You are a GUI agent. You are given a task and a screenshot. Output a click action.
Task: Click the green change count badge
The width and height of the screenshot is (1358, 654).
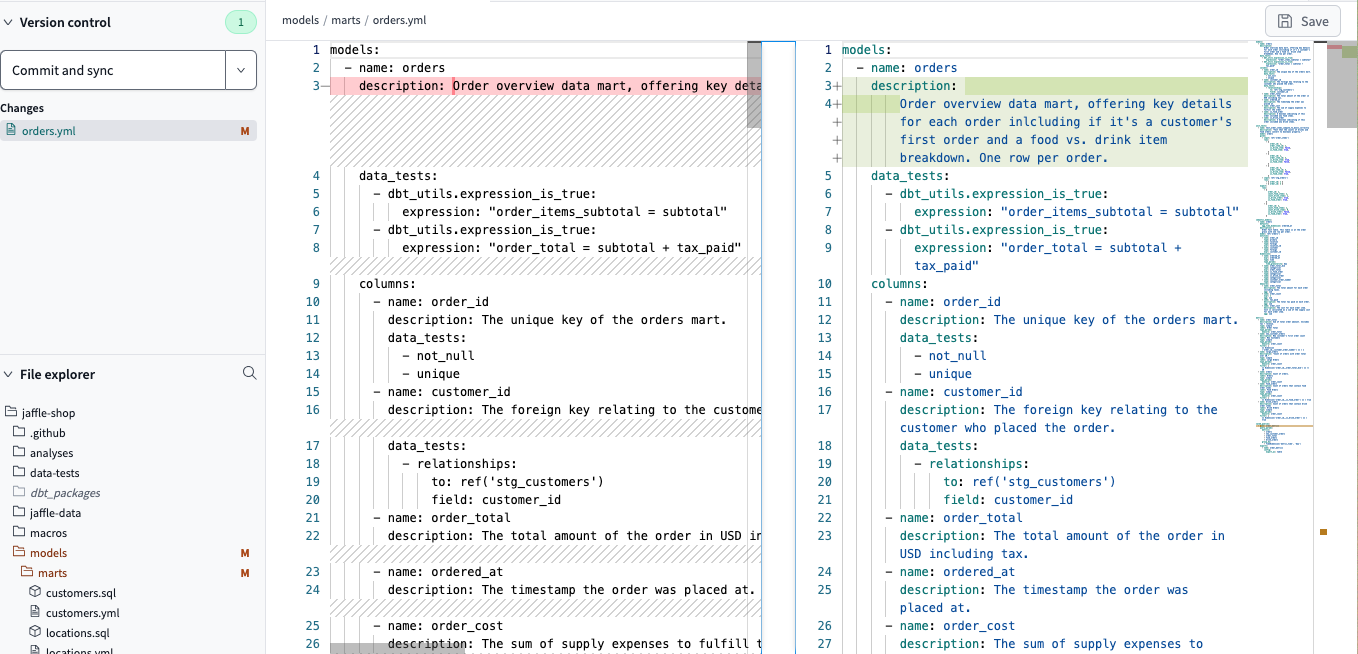pyautogui.click(x=241, y=21)
